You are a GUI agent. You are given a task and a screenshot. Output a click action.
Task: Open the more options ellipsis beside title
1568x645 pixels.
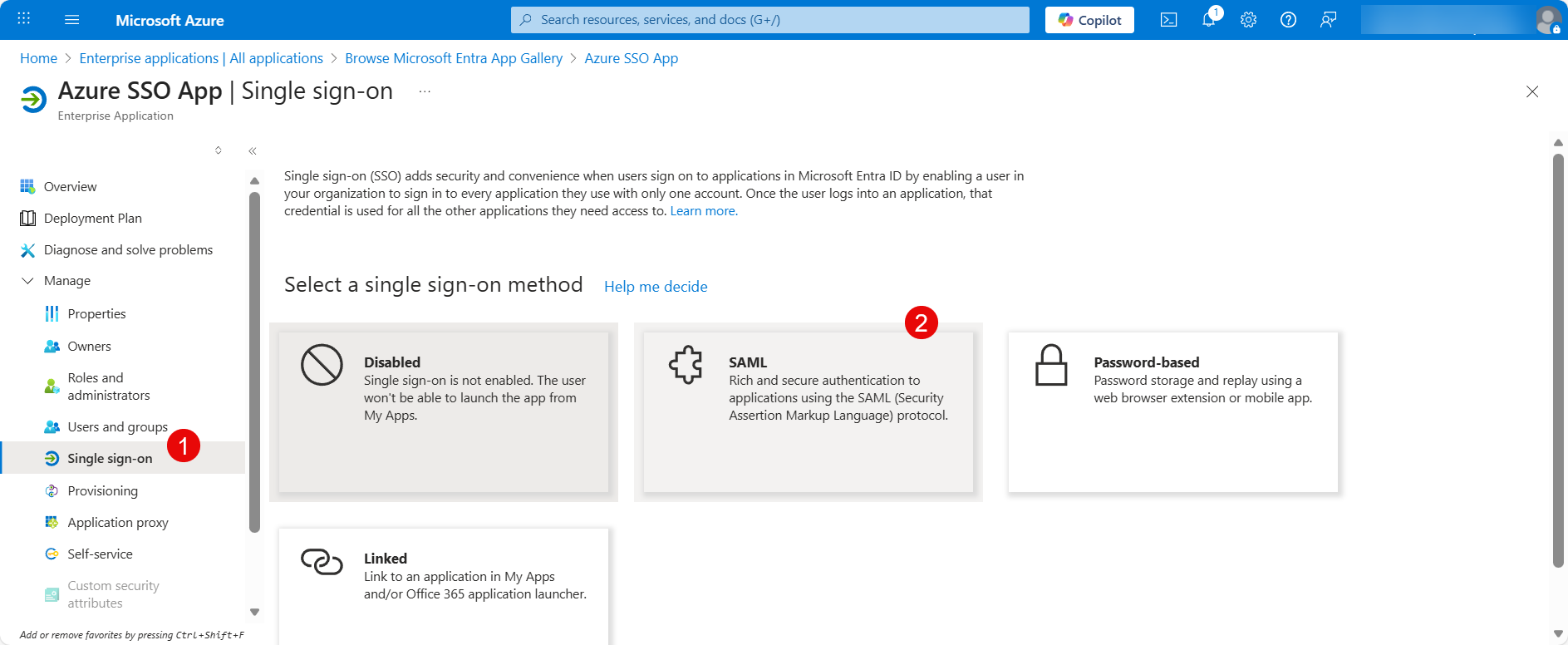(x=425, y=91)
